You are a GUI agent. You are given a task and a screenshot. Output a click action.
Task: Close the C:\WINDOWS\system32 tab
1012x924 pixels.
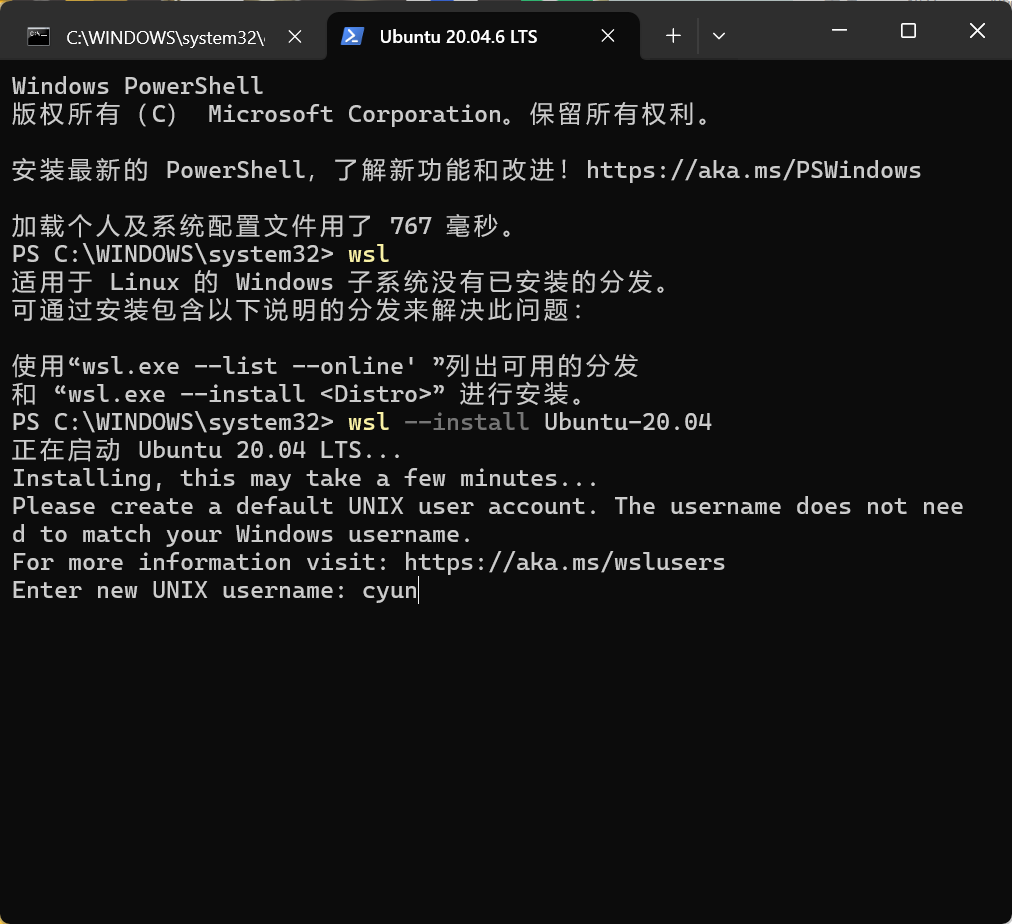(x=295, y=37)
